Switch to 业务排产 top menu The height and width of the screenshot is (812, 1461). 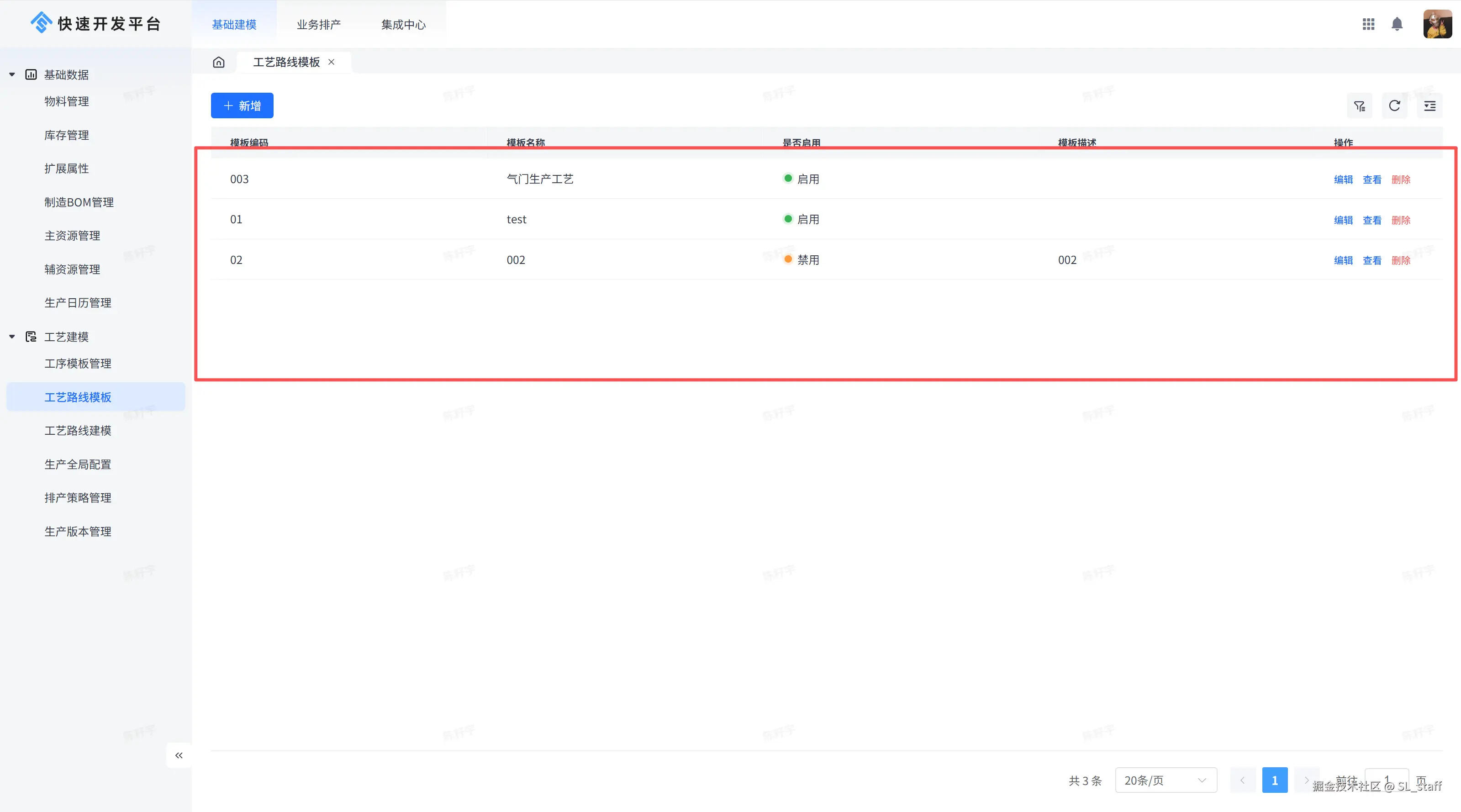319,24
